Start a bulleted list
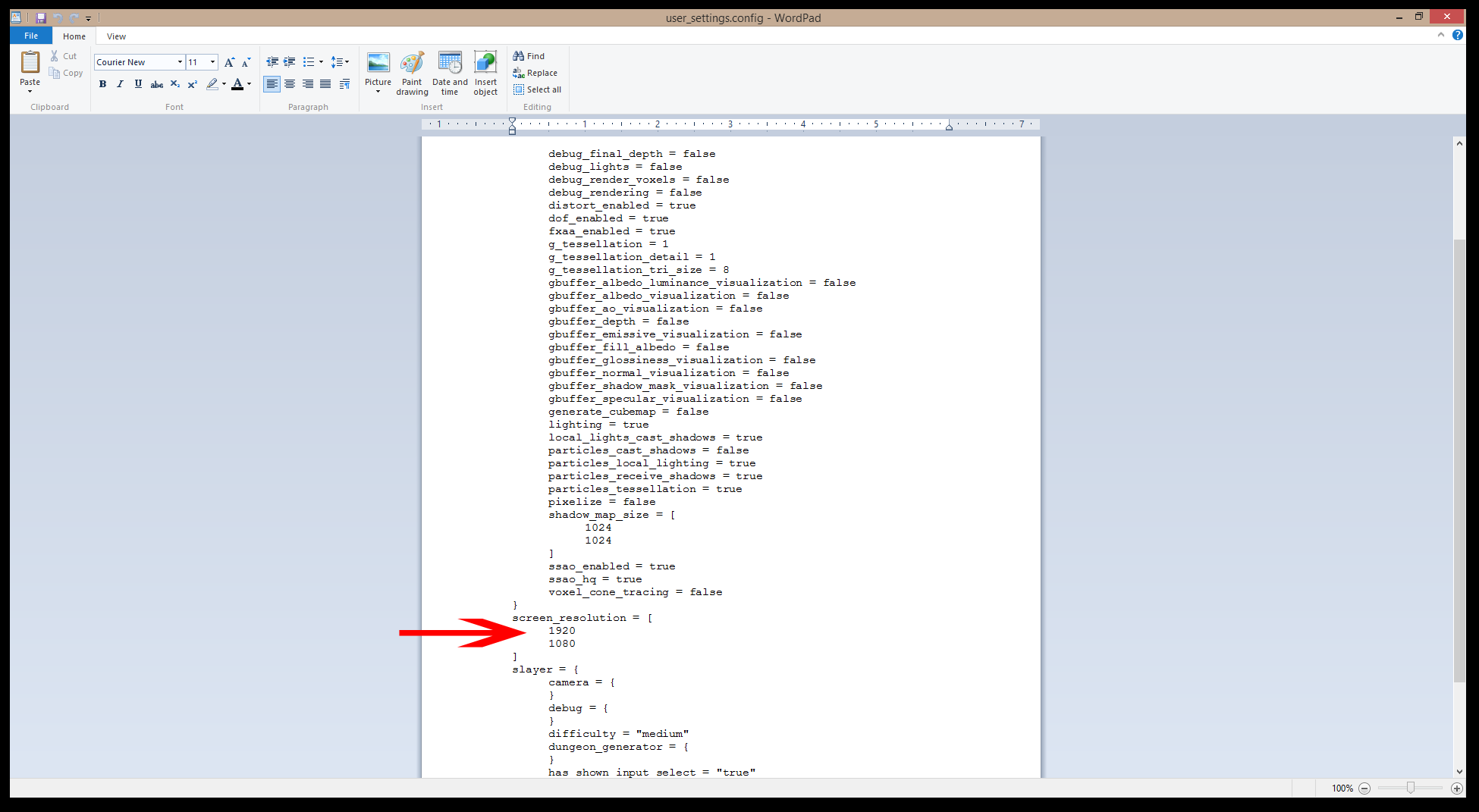Image resolution: width=1479 pixels, height=812 pixels. pyautogui.click(x=309, y=62)
